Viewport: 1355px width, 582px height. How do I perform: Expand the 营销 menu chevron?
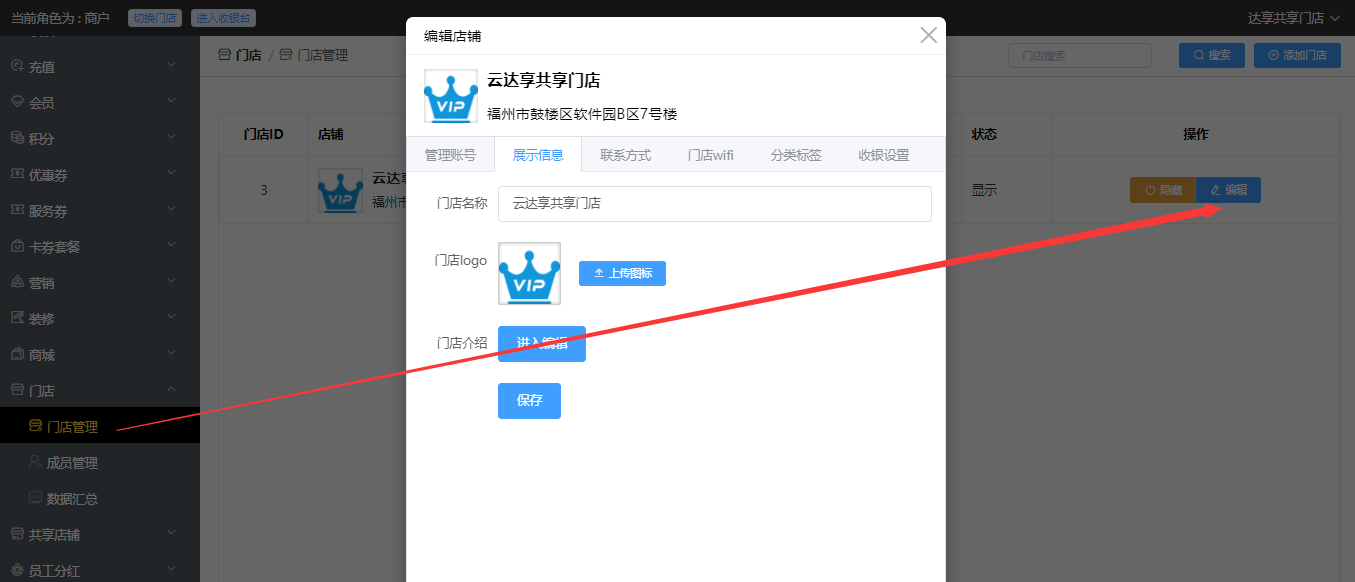point(171,281)
